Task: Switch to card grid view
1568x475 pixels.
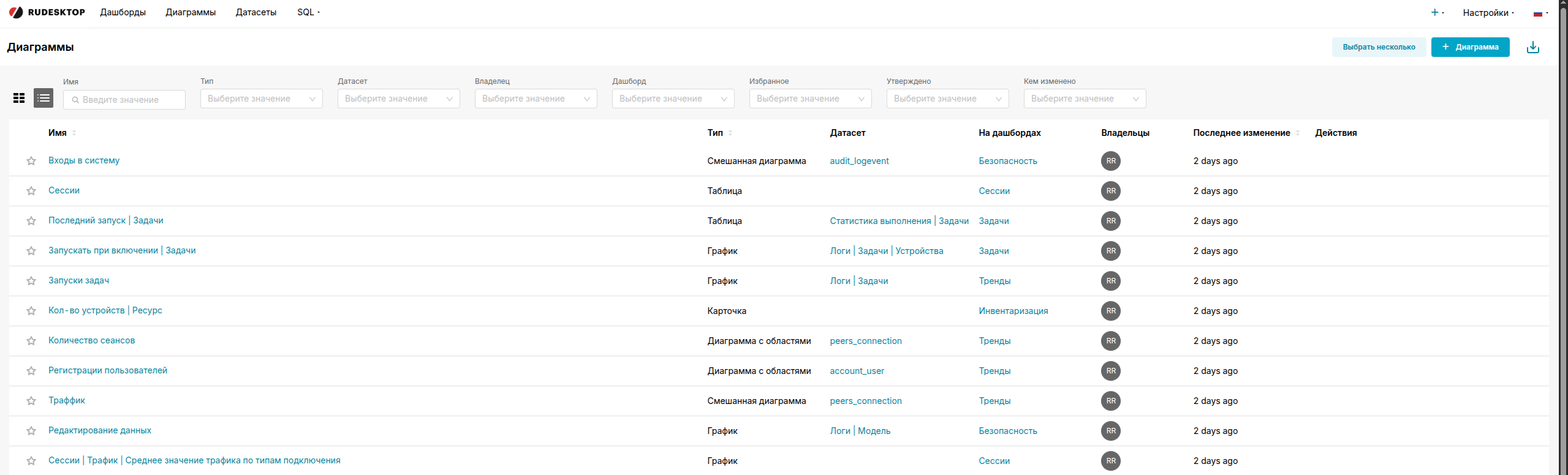Action: (19, 98)
